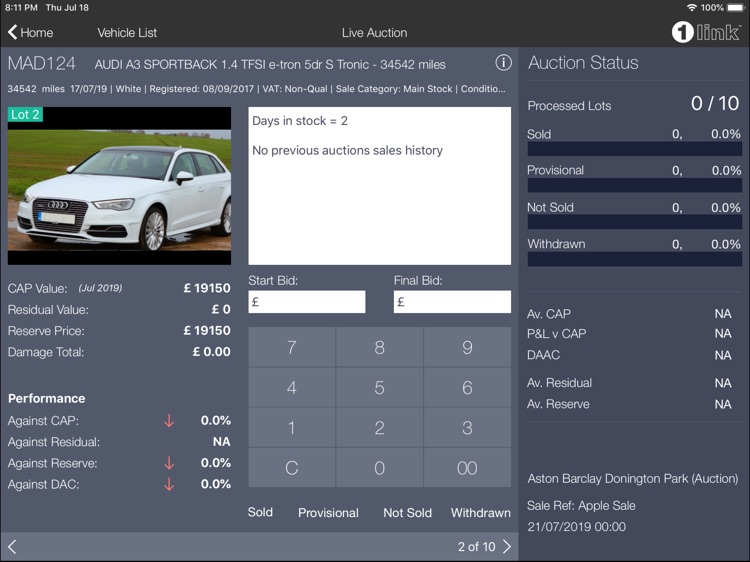Tap the Av. Reserve row label

pos(558,404)
